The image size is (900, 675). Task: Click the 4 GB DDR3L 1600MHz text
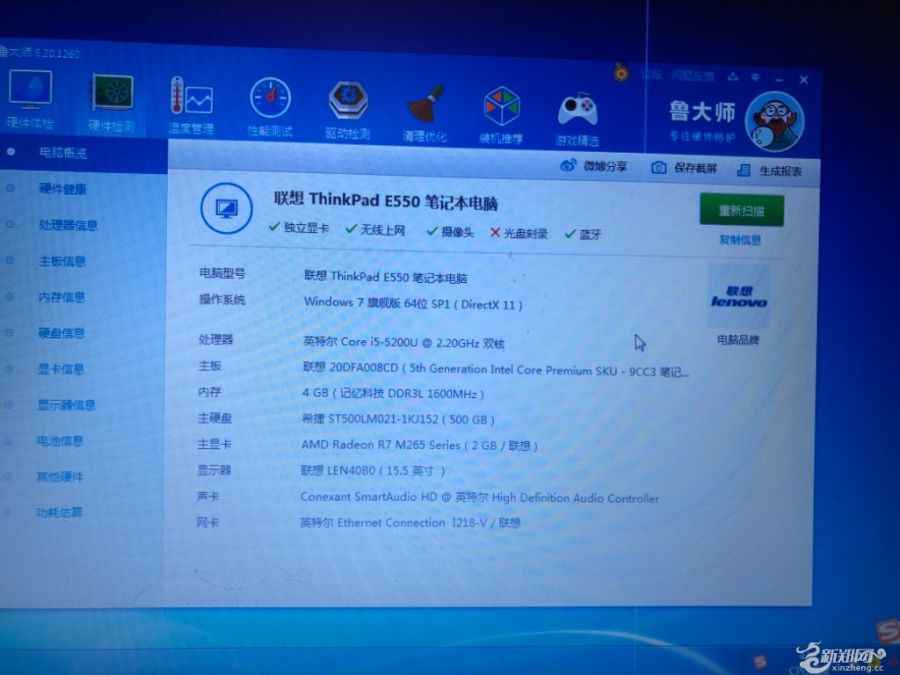tap(393, 394)
